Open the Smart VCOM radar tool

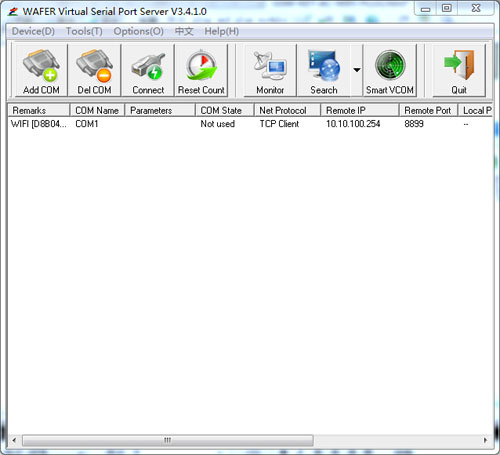(390, 70)
